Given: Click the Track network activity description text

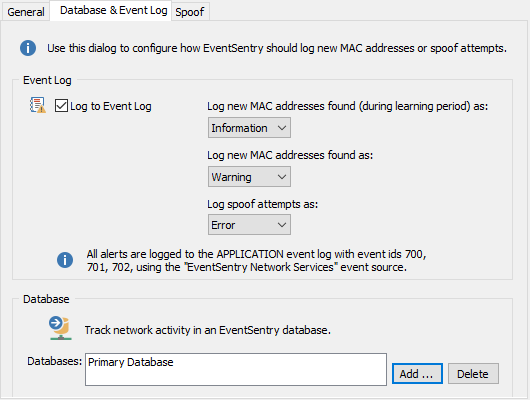Looking at the screenshot, I should pos(208,330).
